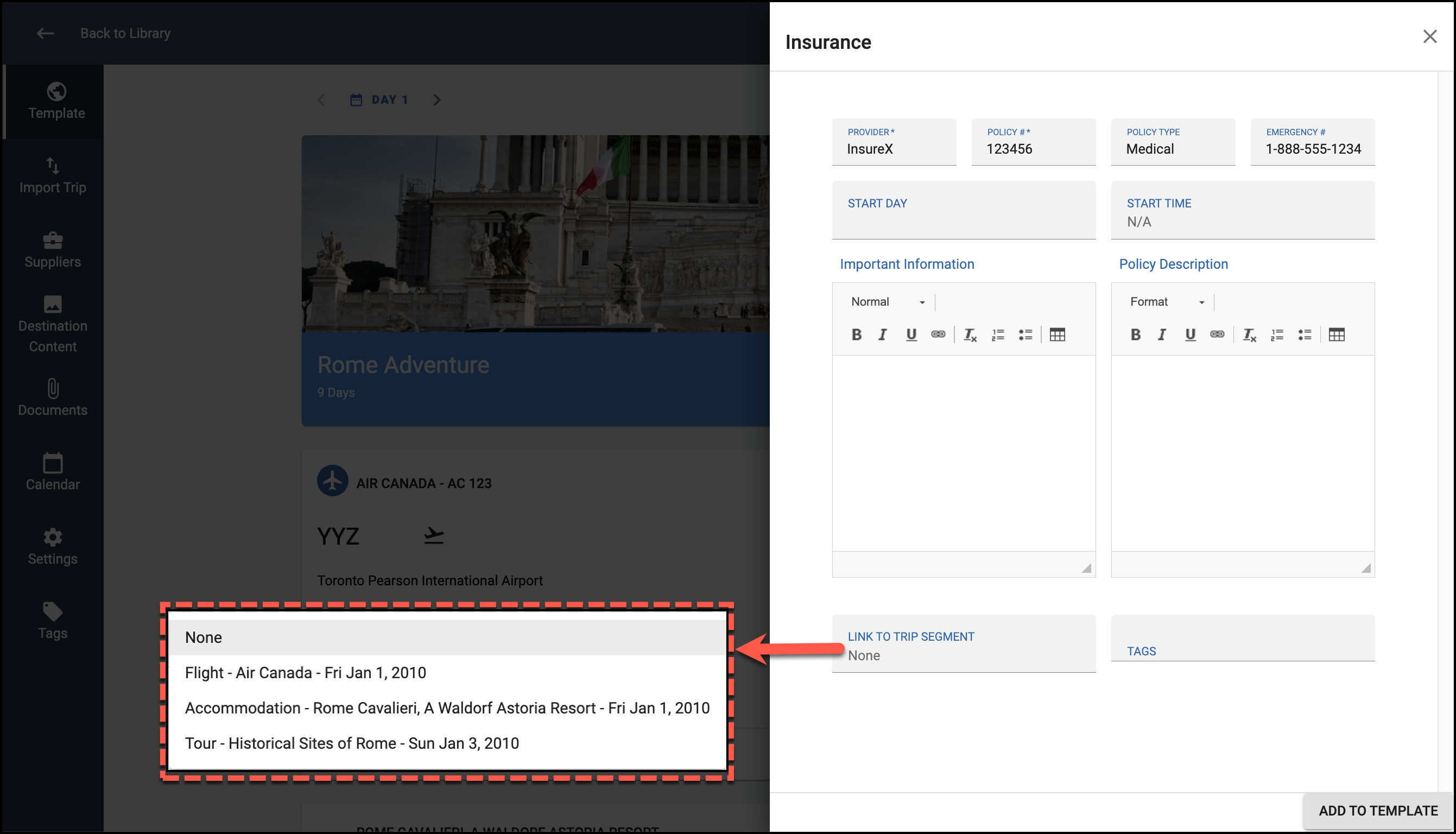Go to the next day with right chevron
The width and height of the screenshot is (1456, 834).
click(x=437, y=100)
